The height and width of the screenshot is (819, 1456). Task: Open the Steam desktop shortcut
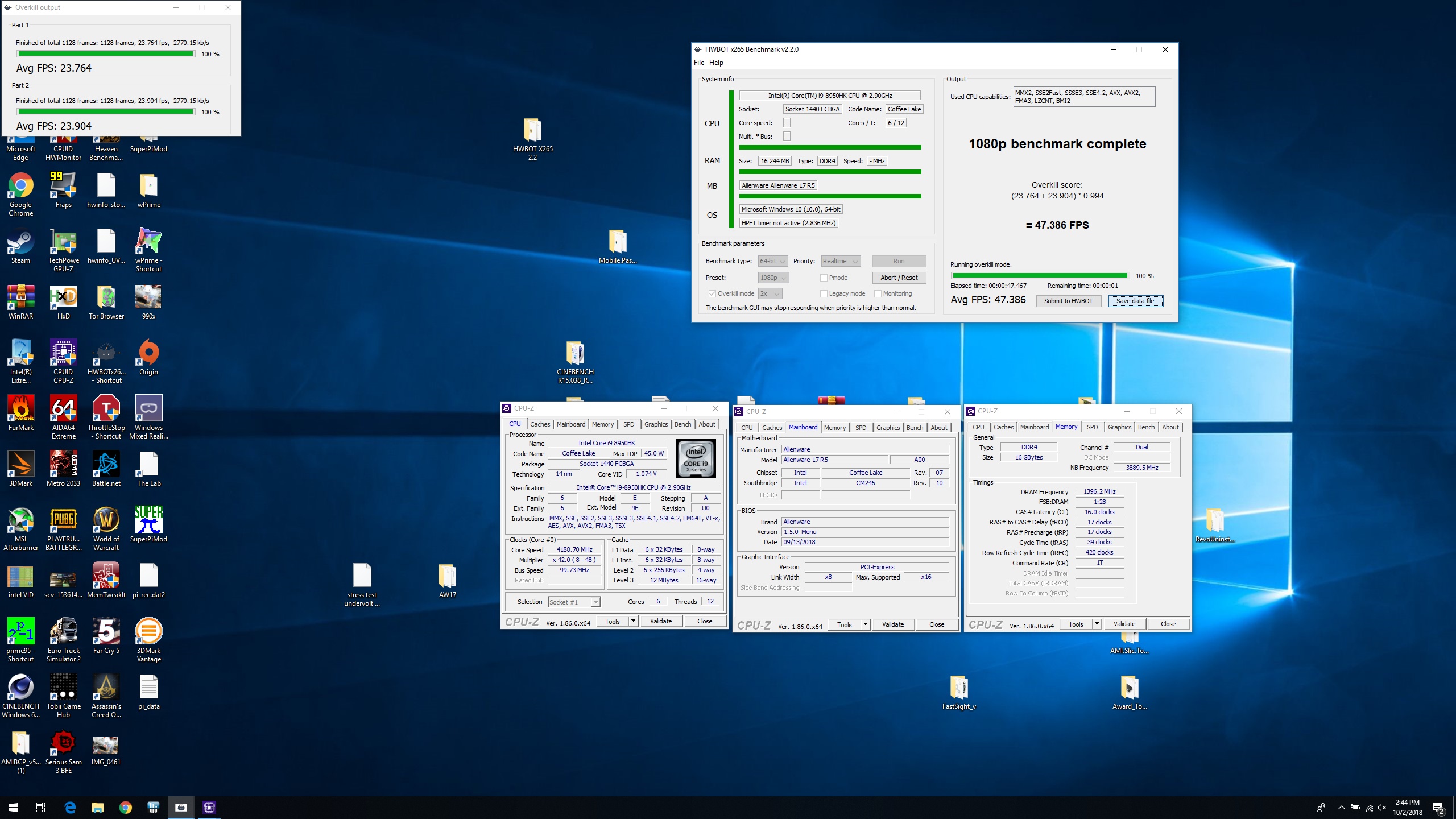tap(21, 246)
